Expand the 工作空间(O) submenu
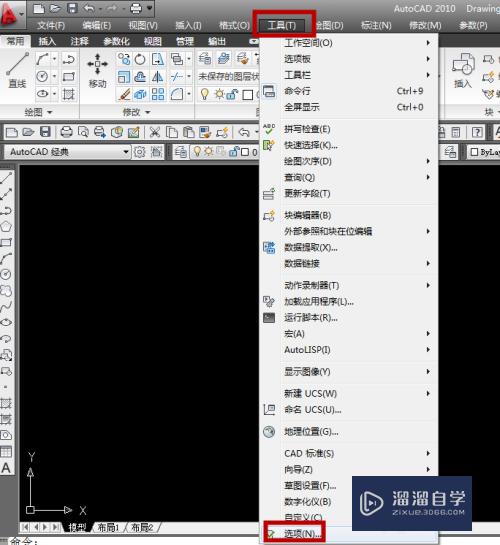500x545 pixels. pos(349,43)
